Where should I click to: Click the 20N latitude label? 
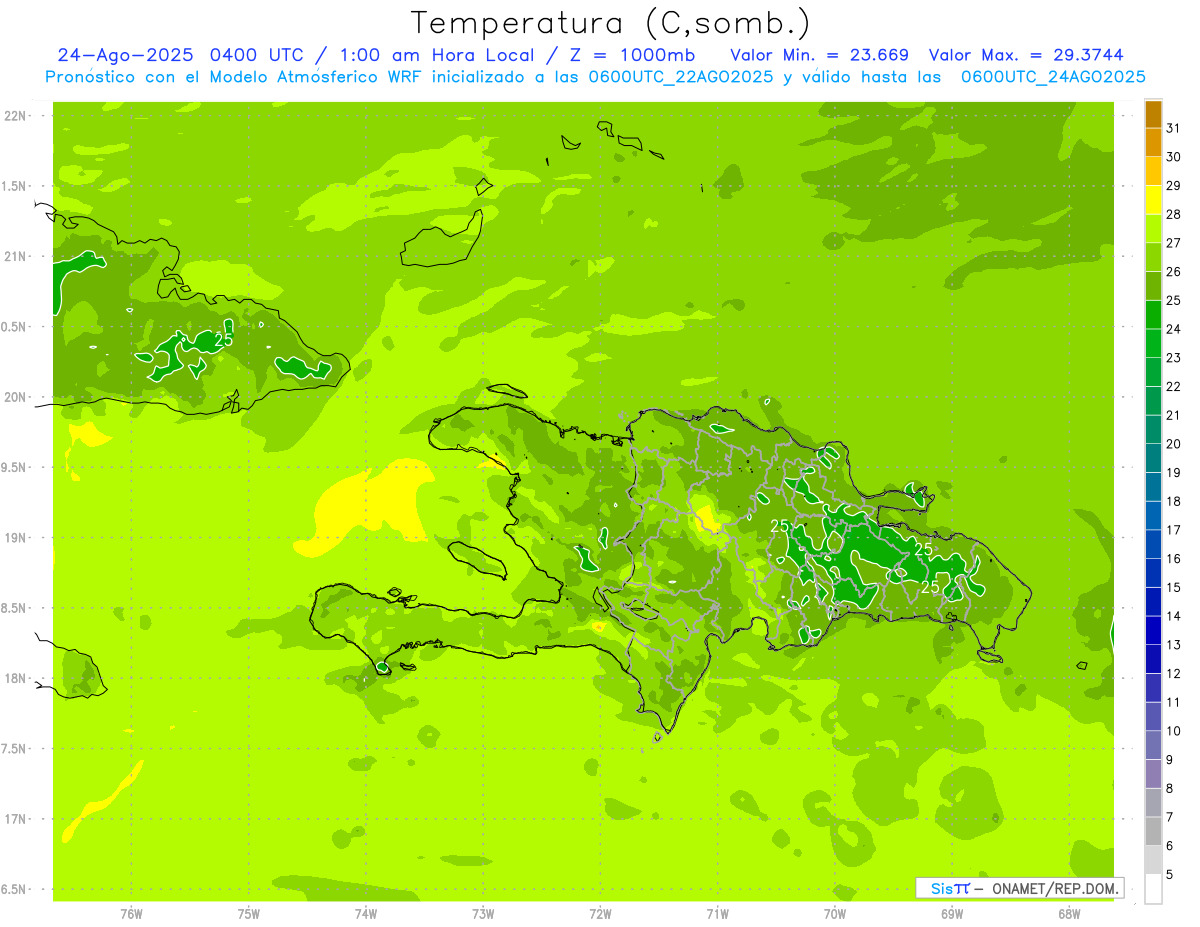pos(16,397)
